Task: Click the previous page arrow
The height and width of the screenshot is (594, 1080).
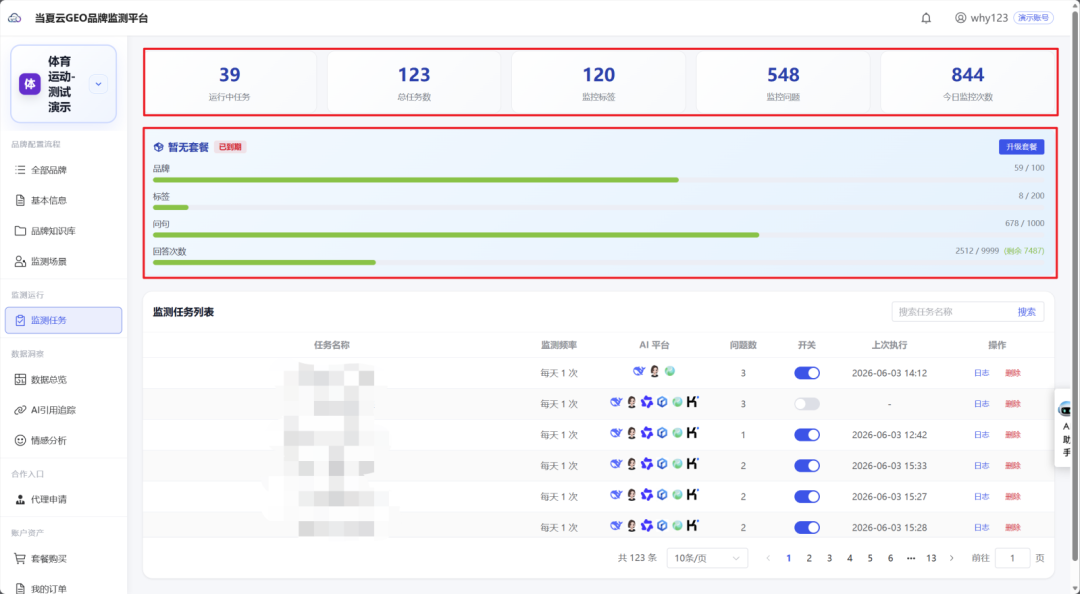Action: 768,558
